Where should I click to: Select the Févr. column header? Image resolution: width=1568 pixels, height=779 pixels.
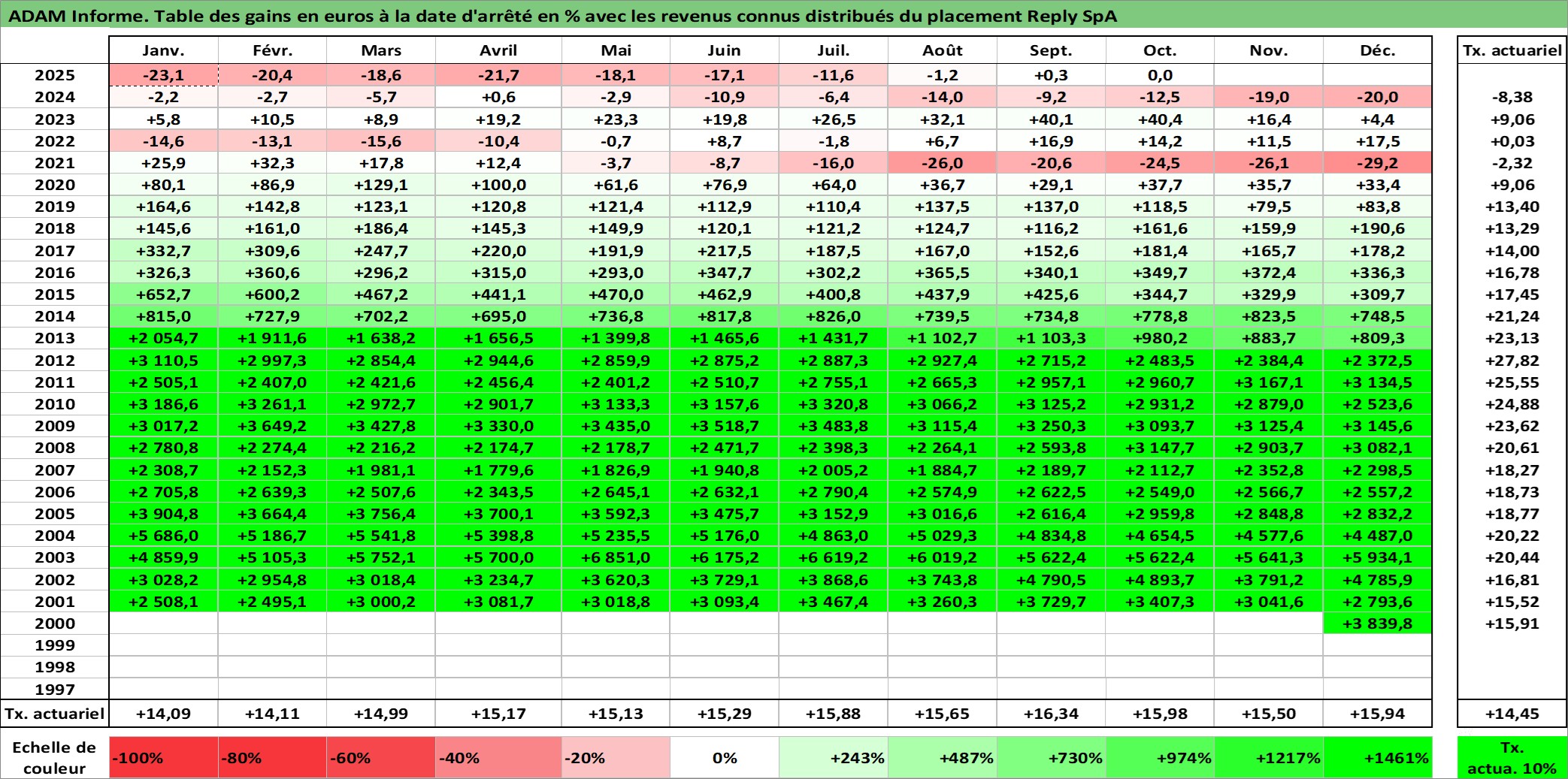pos(272,50)
